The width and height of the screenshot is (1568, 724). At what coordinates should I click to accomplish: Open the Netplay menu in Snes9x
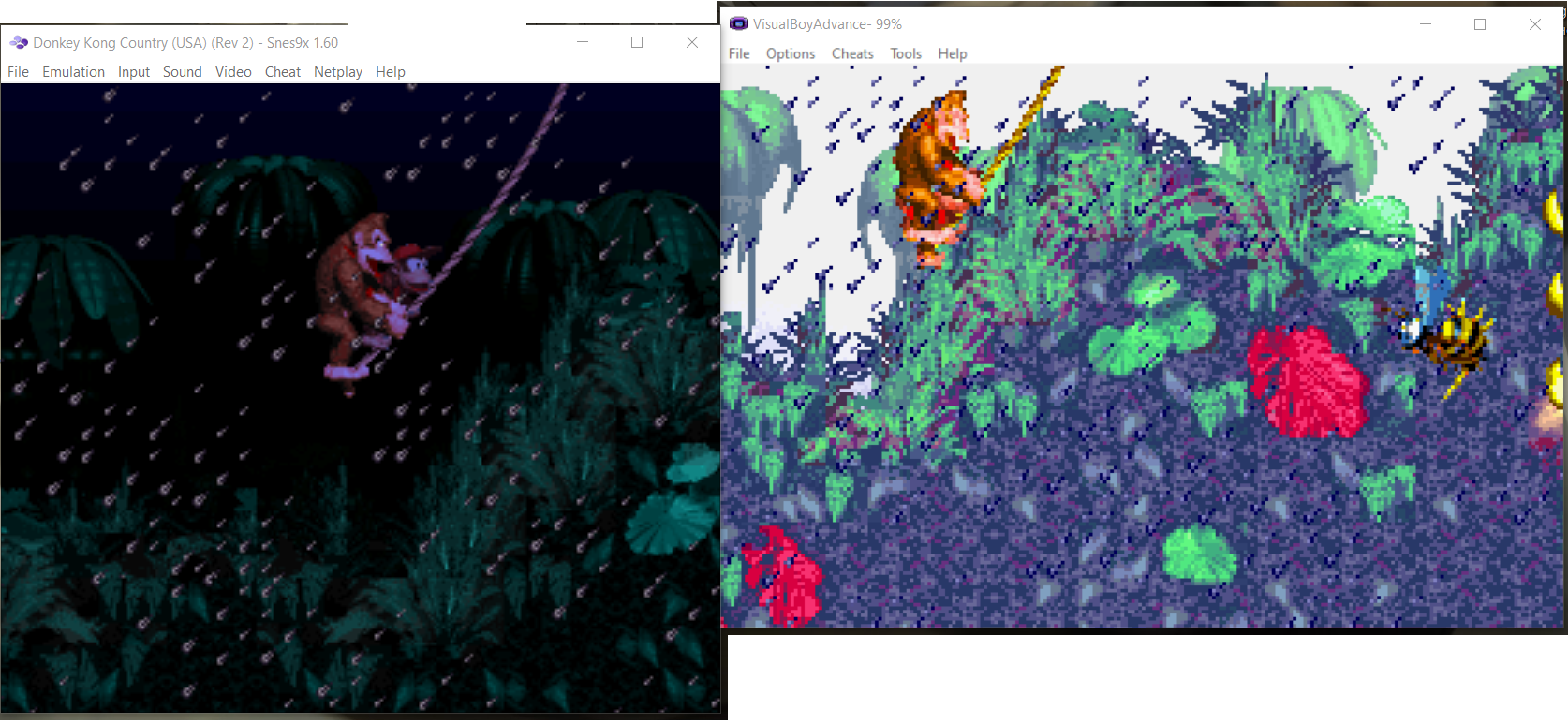tap(338, 72)
